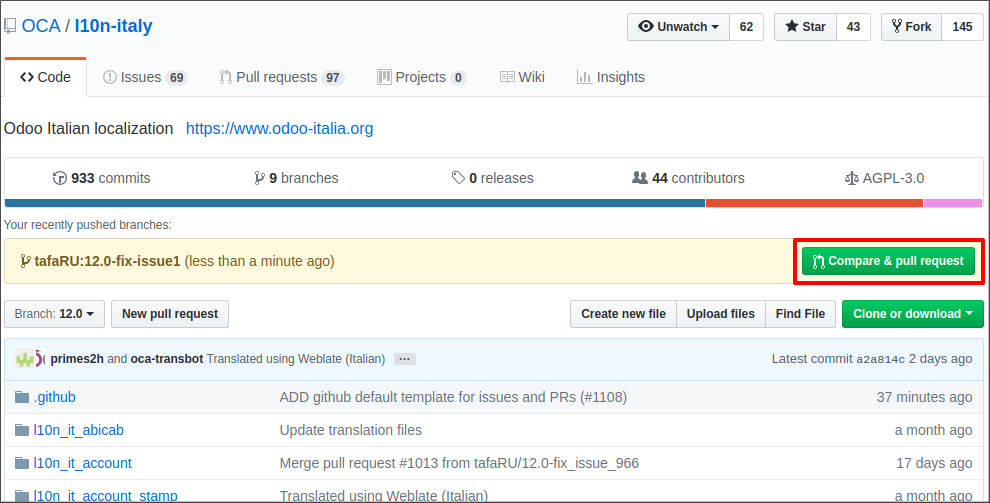Click the .github folder icon
Screen dimensions: 990x503
[x=22, y=397]
